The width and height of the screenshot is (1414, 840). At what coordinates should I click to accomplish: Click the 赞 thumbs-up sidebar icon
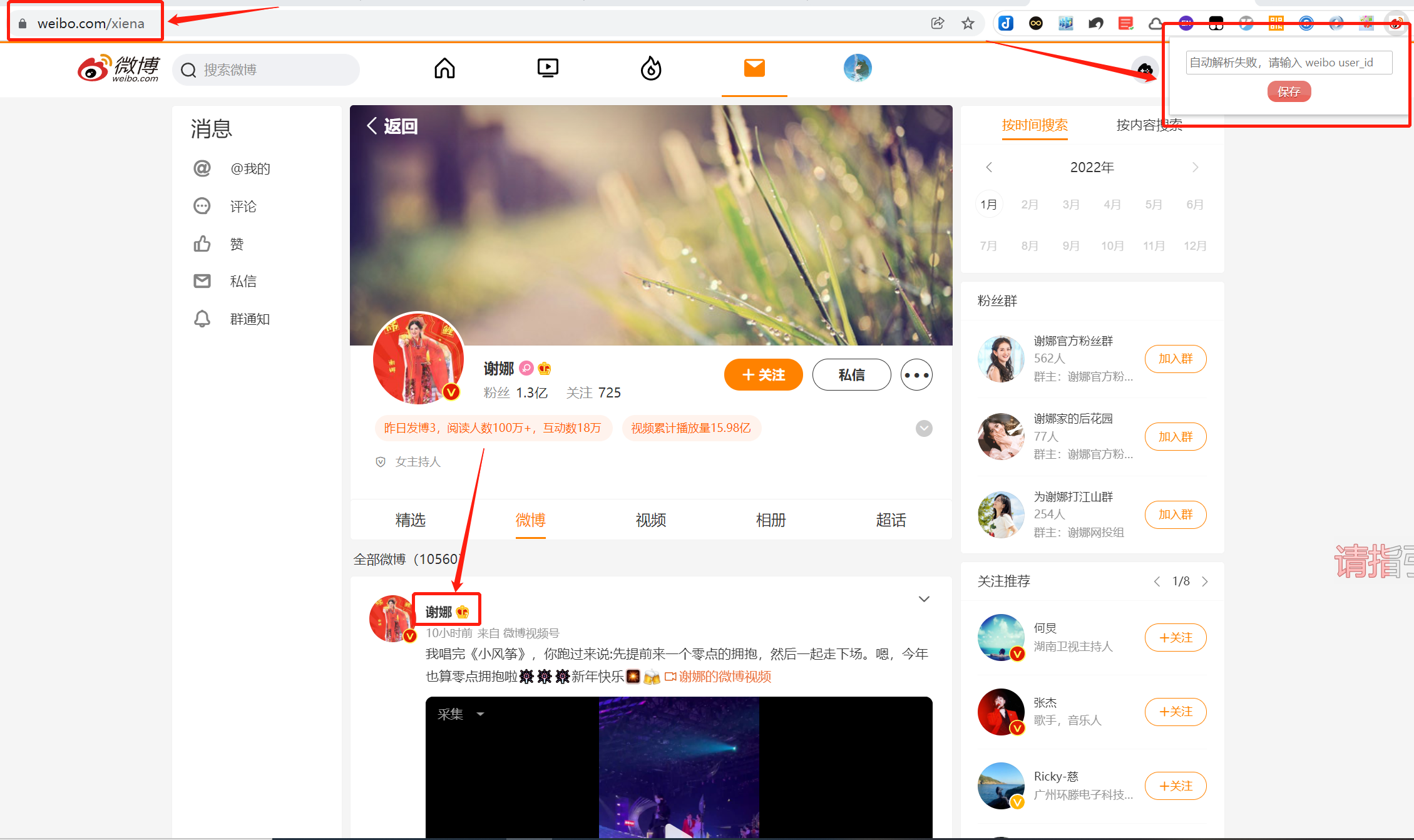point(202,243)
